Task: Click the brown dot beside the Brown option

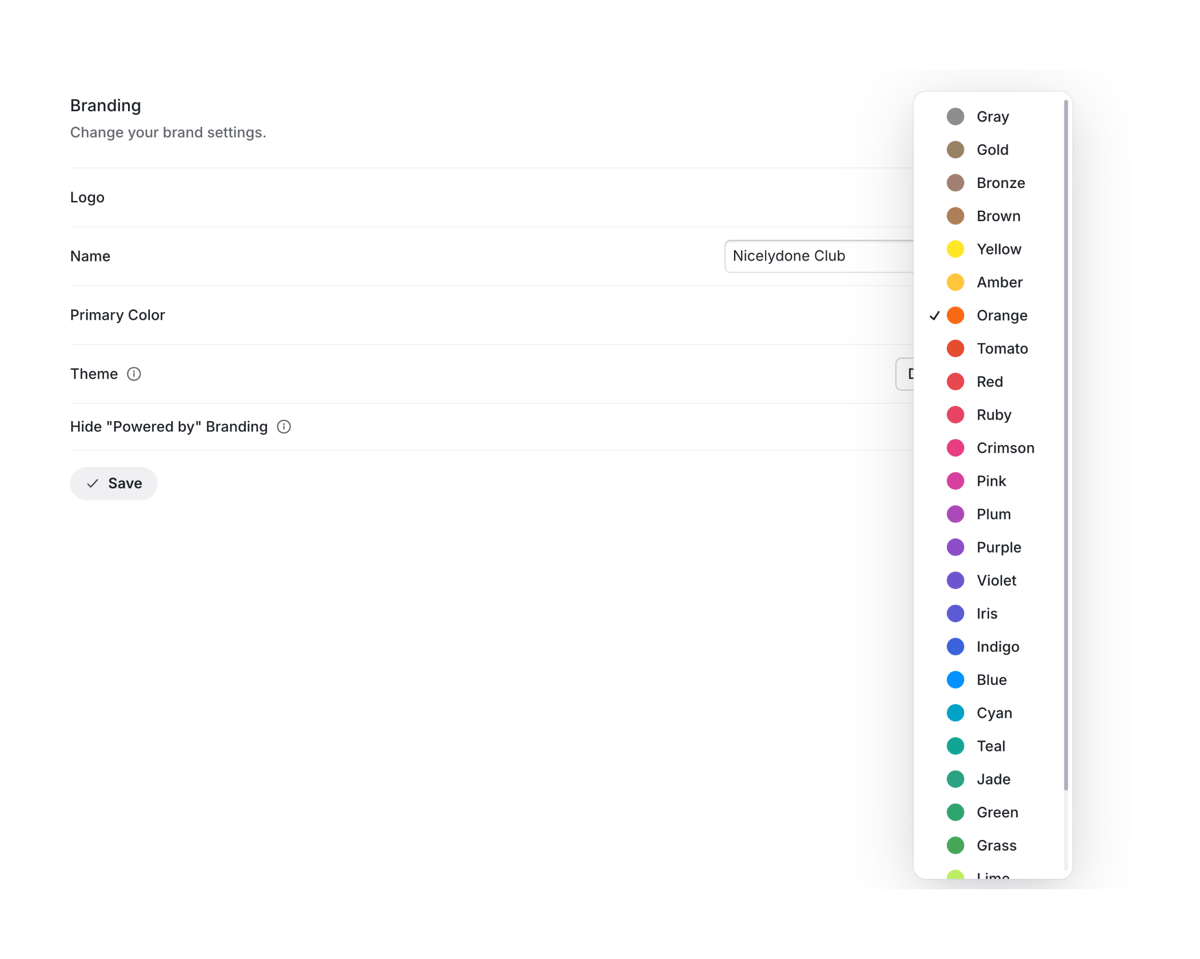Action: coord(955,216)
